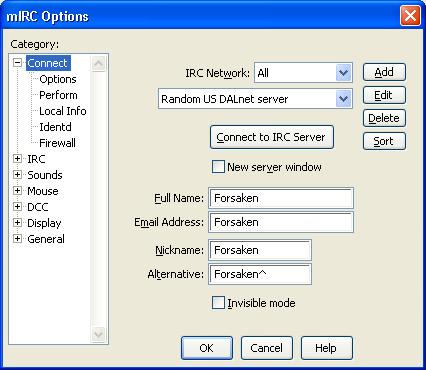Image resolution: width=426 pixels, height=370 pixels.
Task: Select the DCC category label
Action: click(37, 207)
